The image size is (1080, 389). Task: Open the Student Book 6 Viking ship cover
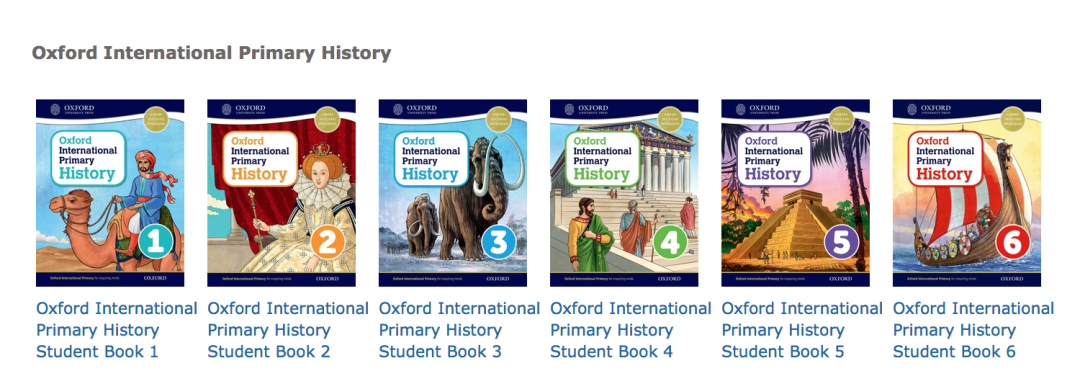pos(967,193)
